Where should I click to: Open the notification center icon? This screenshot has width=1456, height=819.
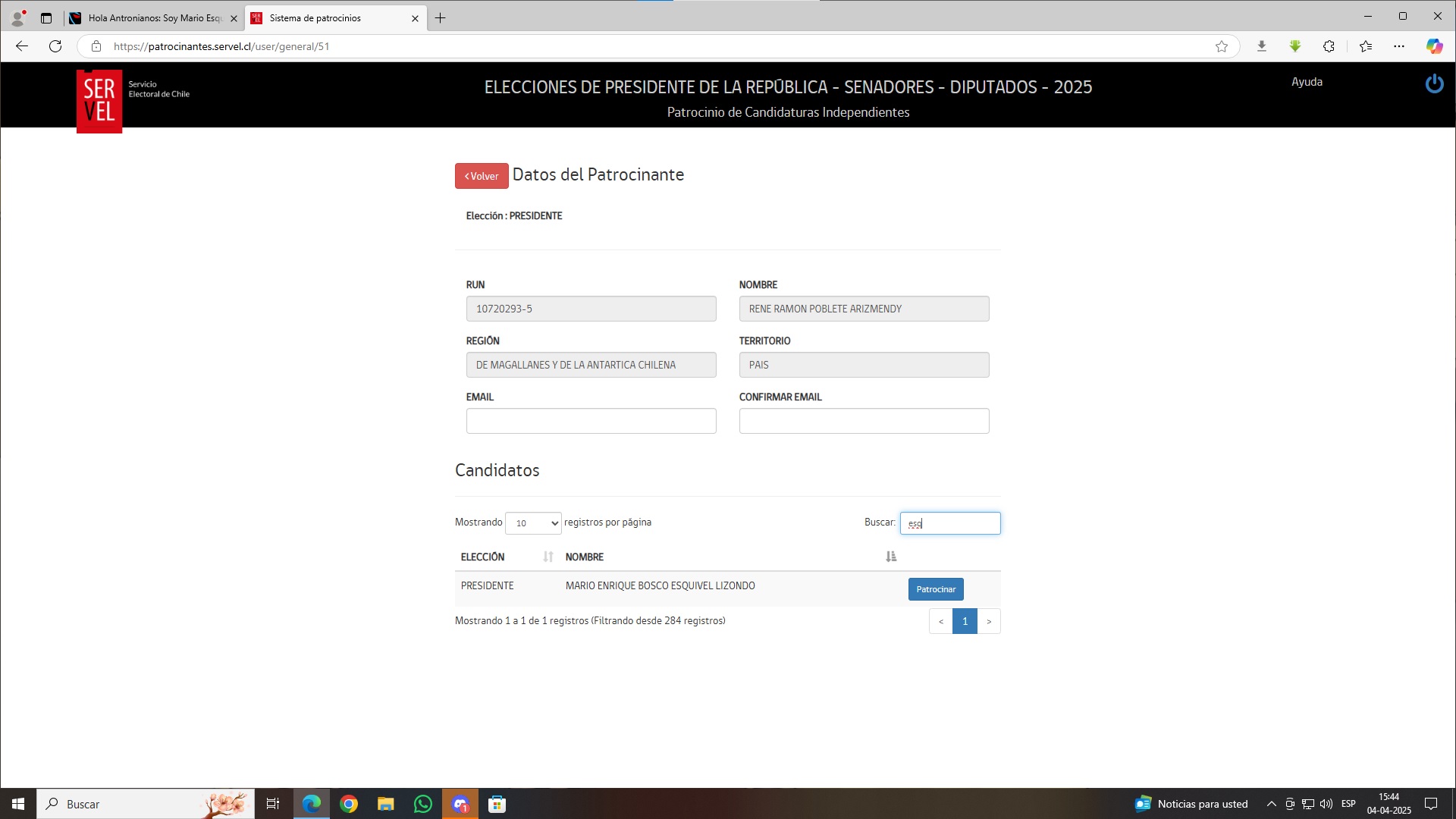click(1431, 804)
